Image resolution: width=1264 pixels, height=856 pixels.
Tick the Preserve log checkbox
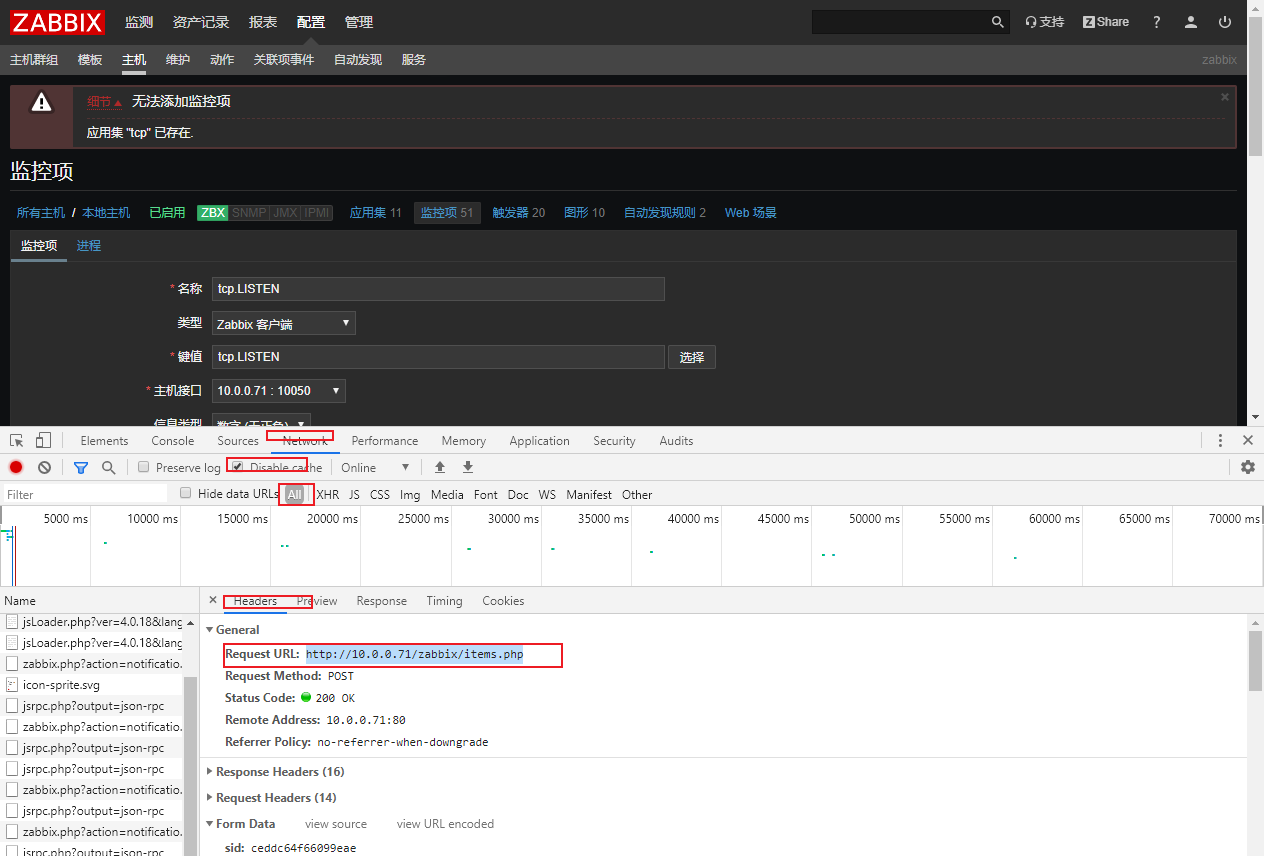[144, 467]
